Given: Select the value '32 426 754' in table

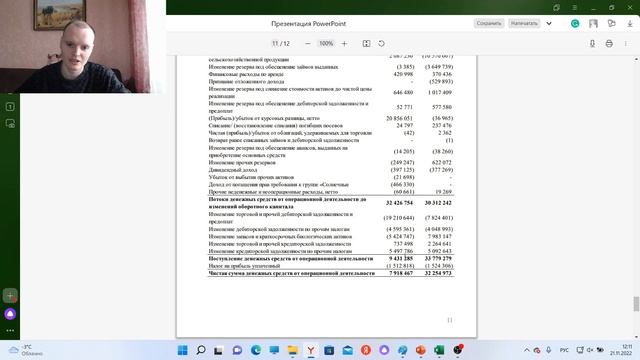Looking at the screenshot, I should tap(399, 203).
